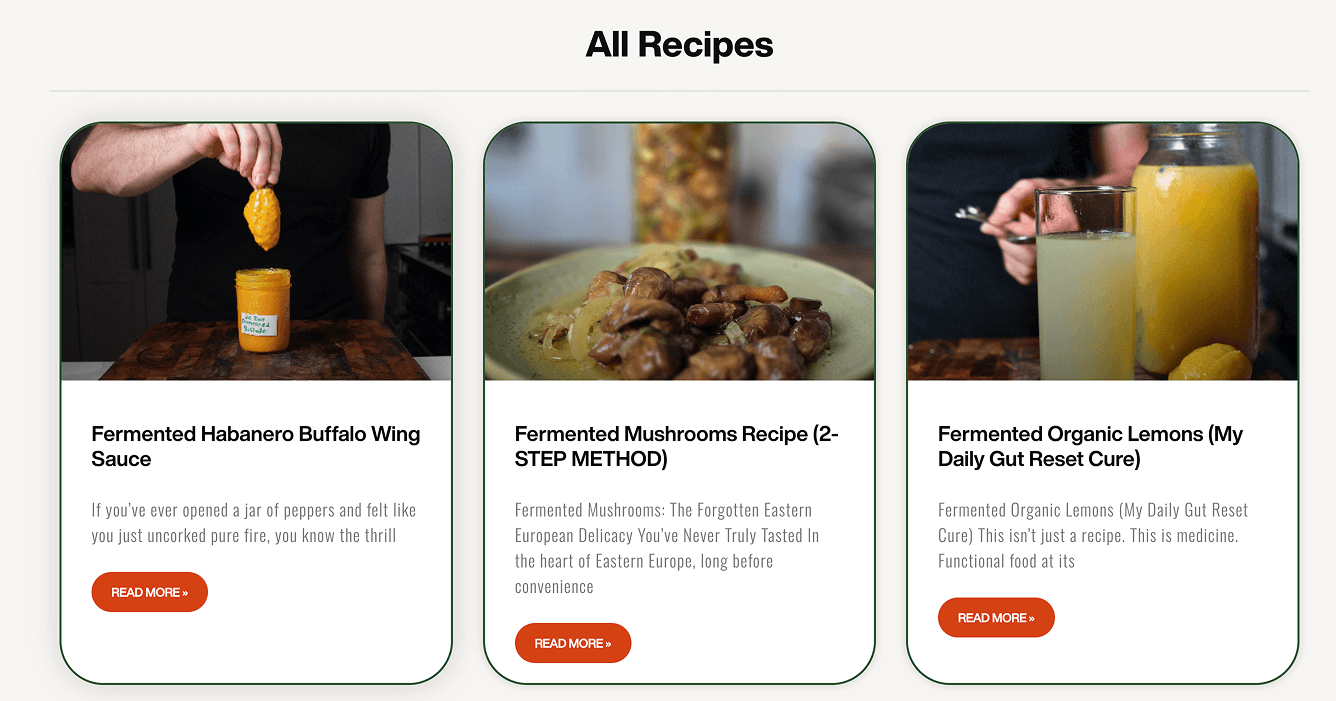This screenshot has height=701, width=1336.
Task: Click the arrow icon inside the lemons READ MORE button
Action: click(x=1029, y=618)
